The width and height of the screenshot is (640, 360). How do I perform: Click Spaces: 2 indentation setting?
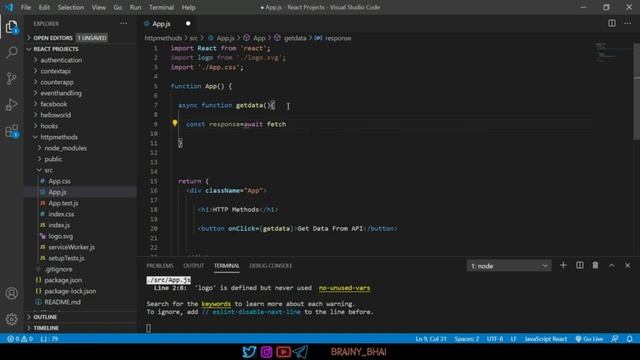(467, 339)
